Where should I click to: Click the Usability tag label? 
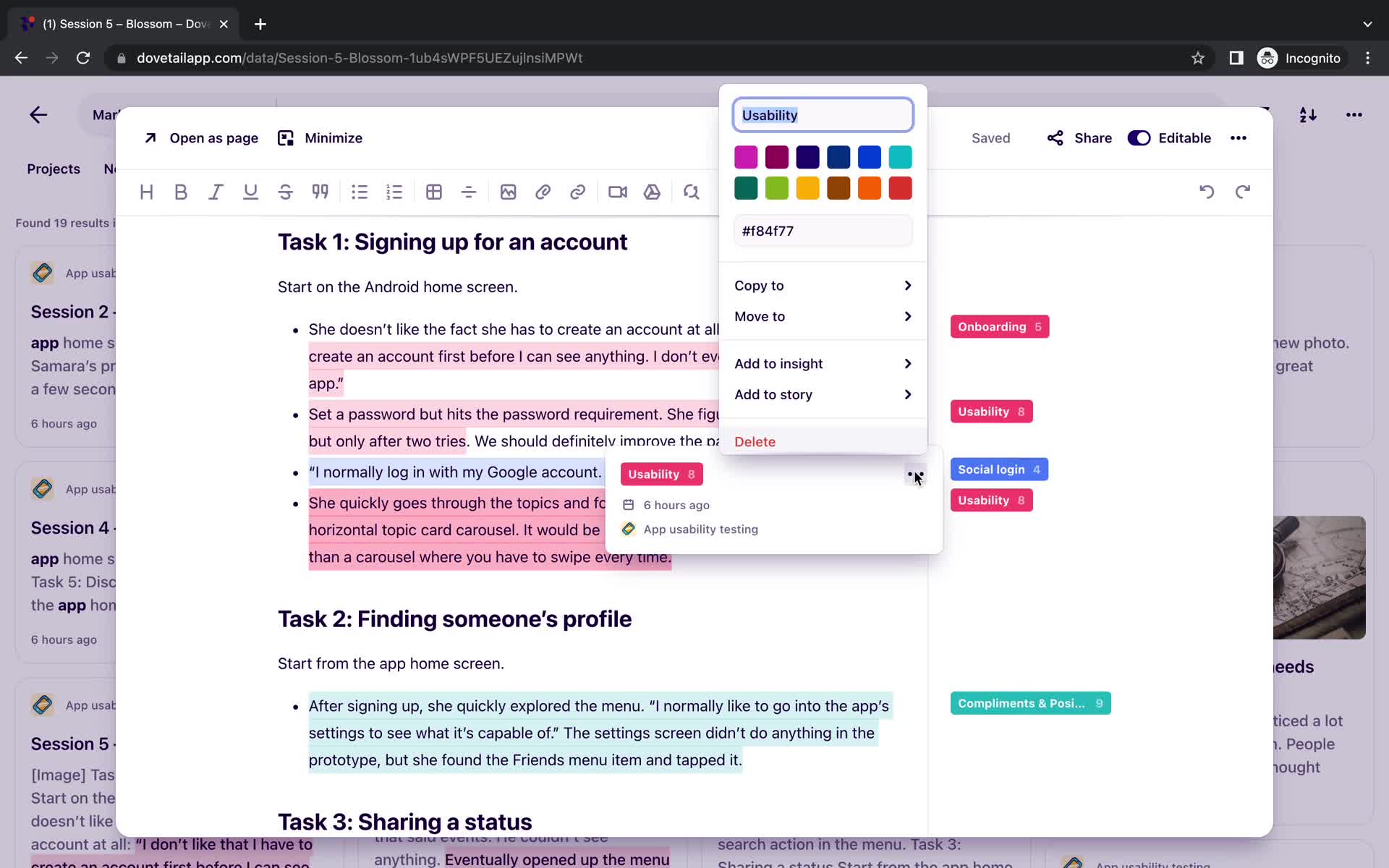[653, 474]
